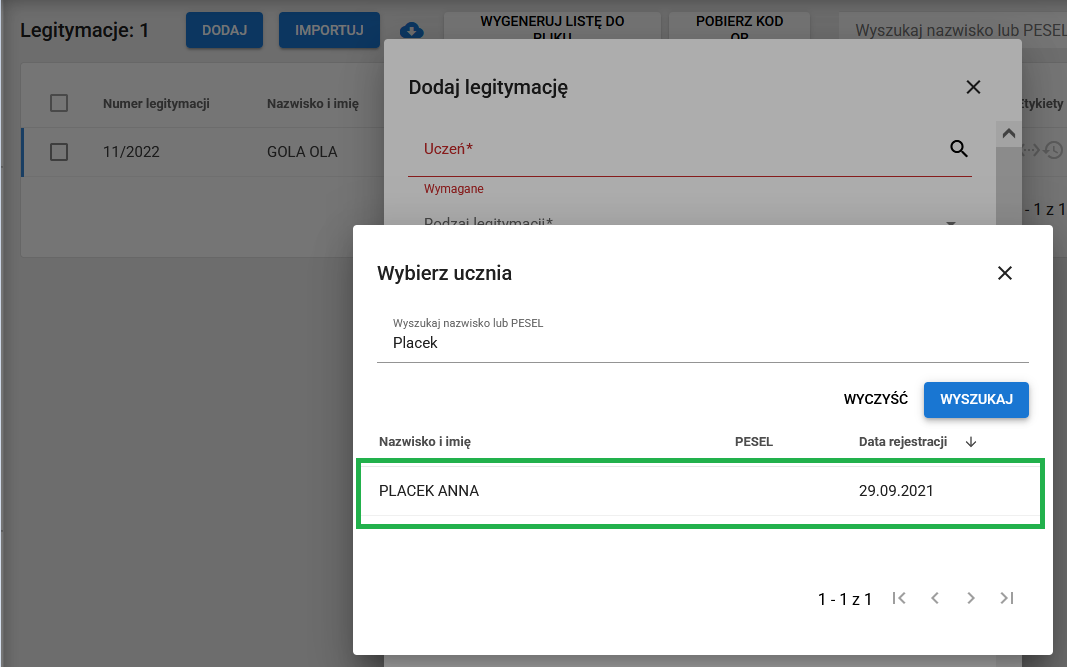Open student search via magnifier in Uczeń field

pyautogui.click(x=958, y=148)
